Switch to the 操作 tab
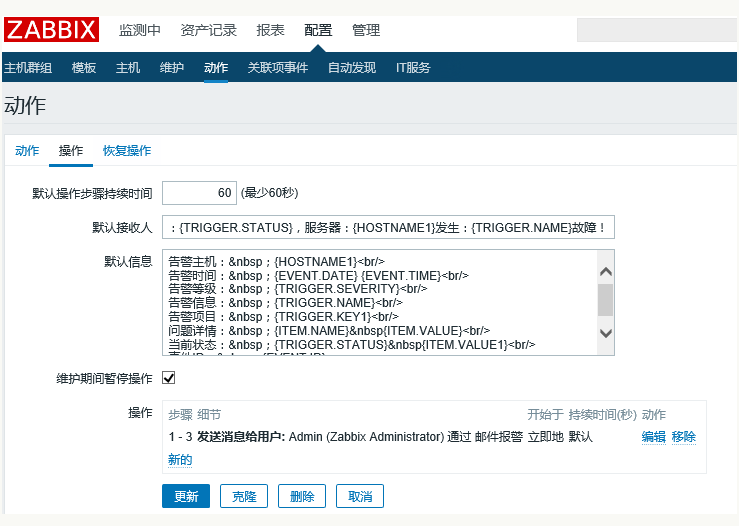739x526 pixels. [x=71, y=151]
